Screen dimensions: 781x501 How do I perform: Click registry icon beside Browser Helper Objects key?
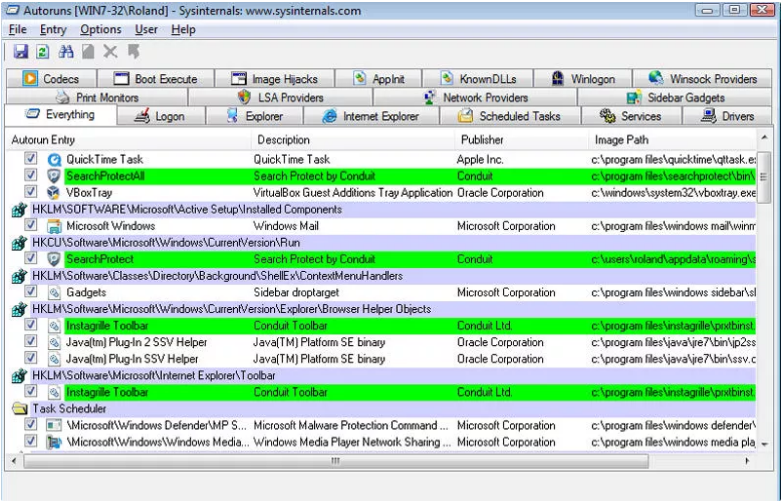[19, 309]
